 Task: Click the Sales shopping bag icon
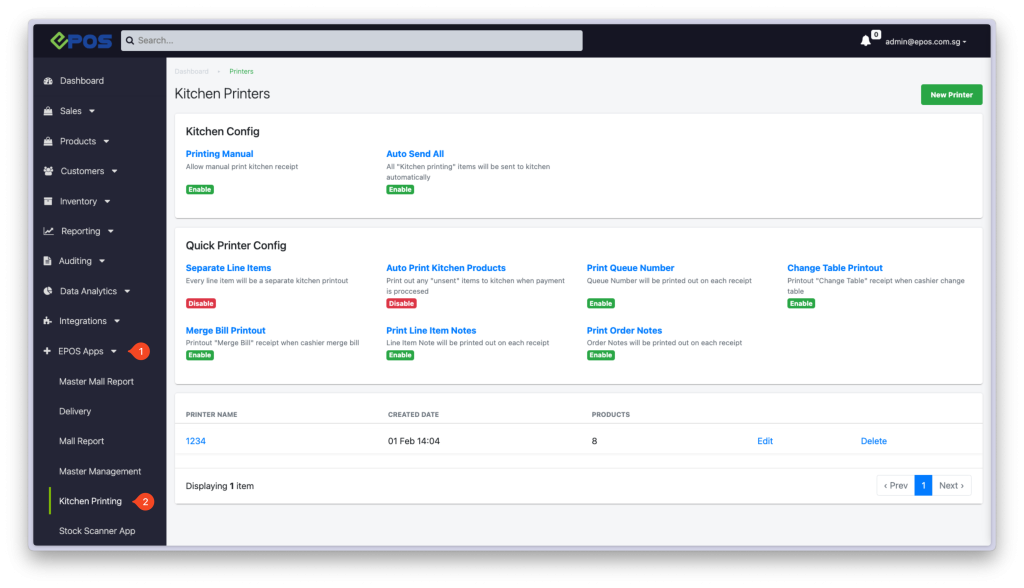tap(48, 111)
